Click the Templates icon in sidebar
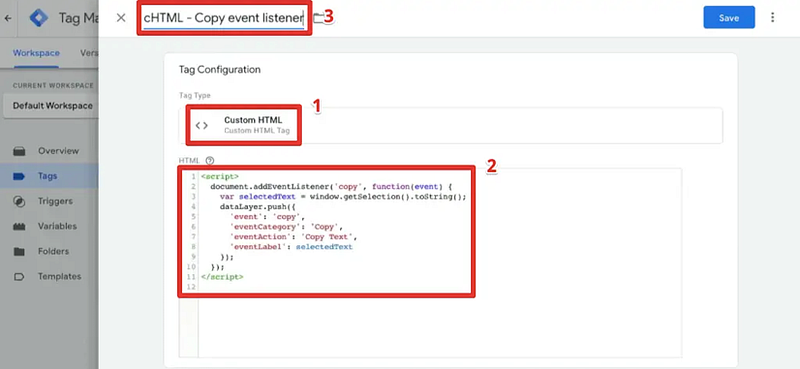 19,276
